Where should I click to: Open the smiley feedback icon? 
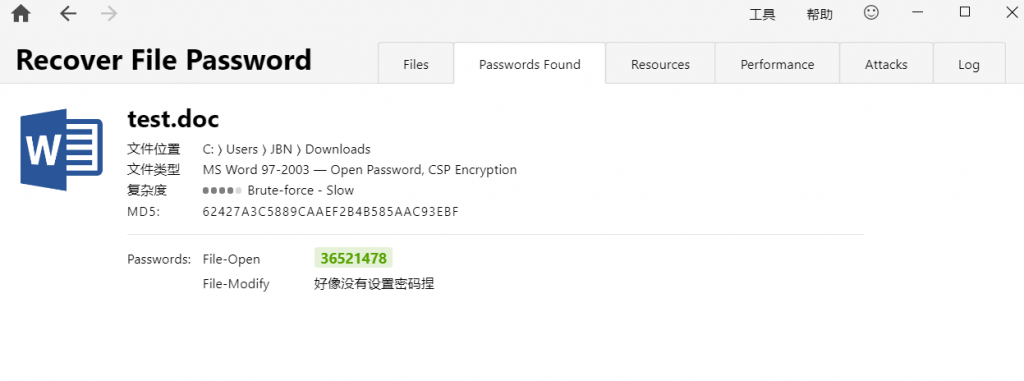coord(871,13)
